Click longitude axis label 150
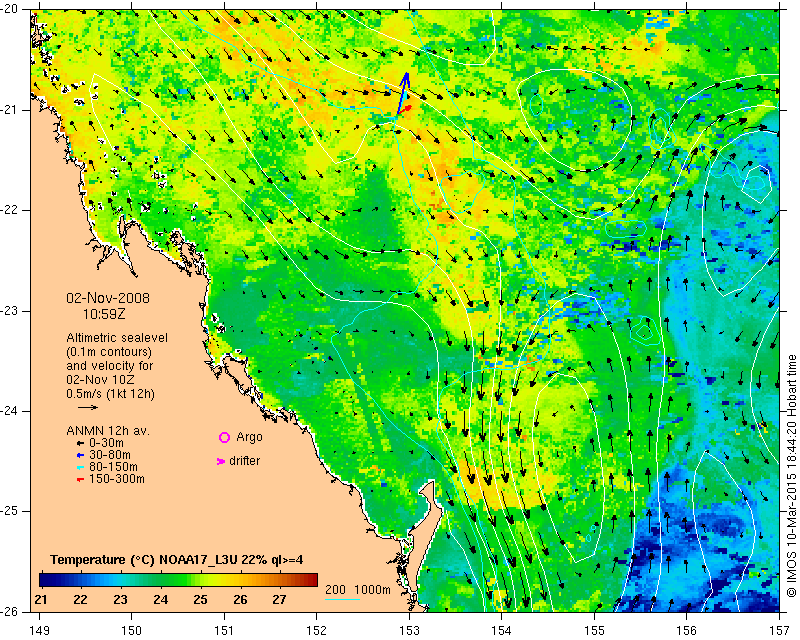This screenshot has width=800, height=640. click(131, 631)
